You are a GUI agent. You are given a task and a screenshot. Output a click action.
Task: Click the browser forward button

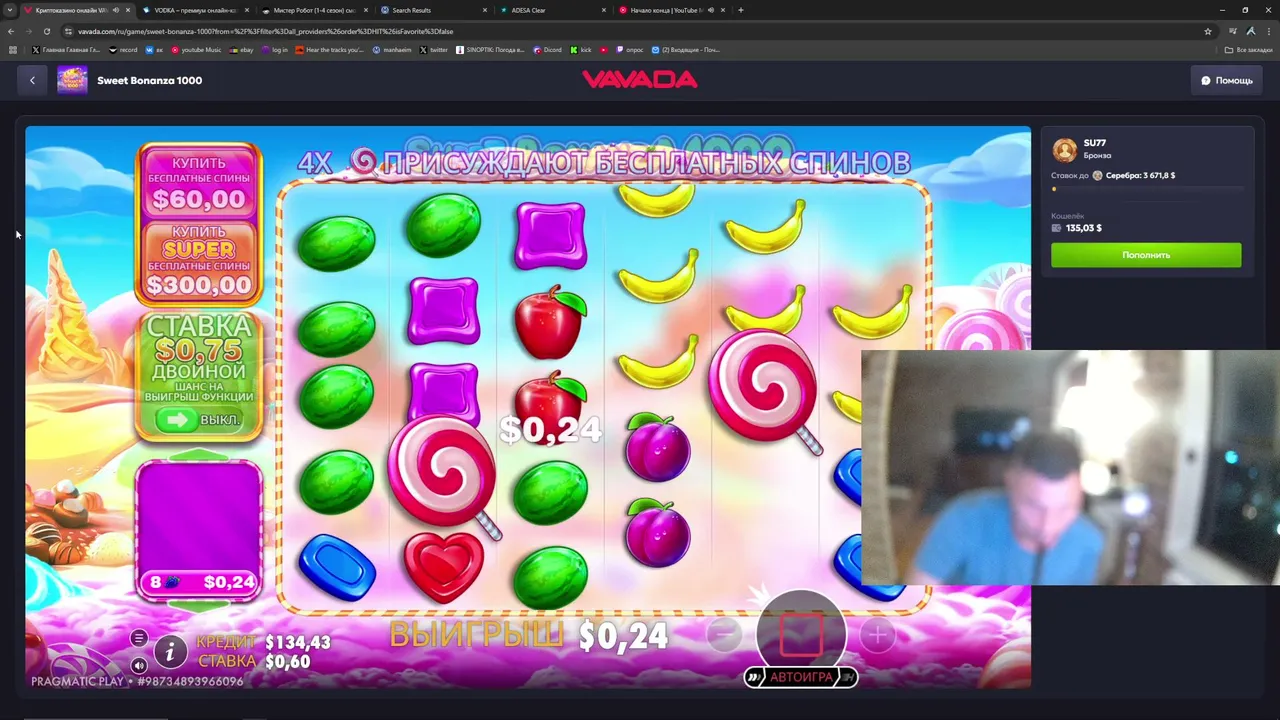[29, 31]
